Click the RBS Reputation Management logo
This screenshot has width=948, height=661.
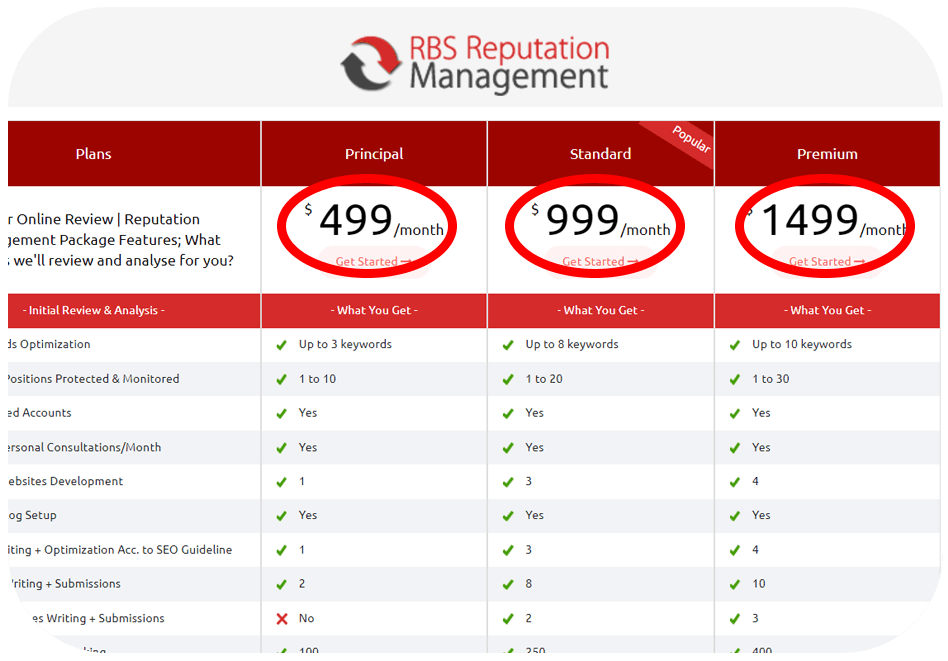[x=475, y=63]
